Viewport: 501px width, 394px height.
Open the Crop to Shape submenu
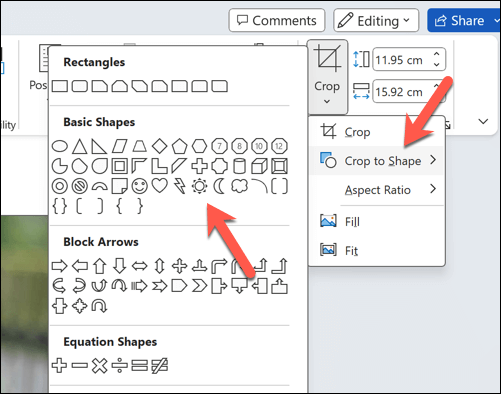[376, 161]
